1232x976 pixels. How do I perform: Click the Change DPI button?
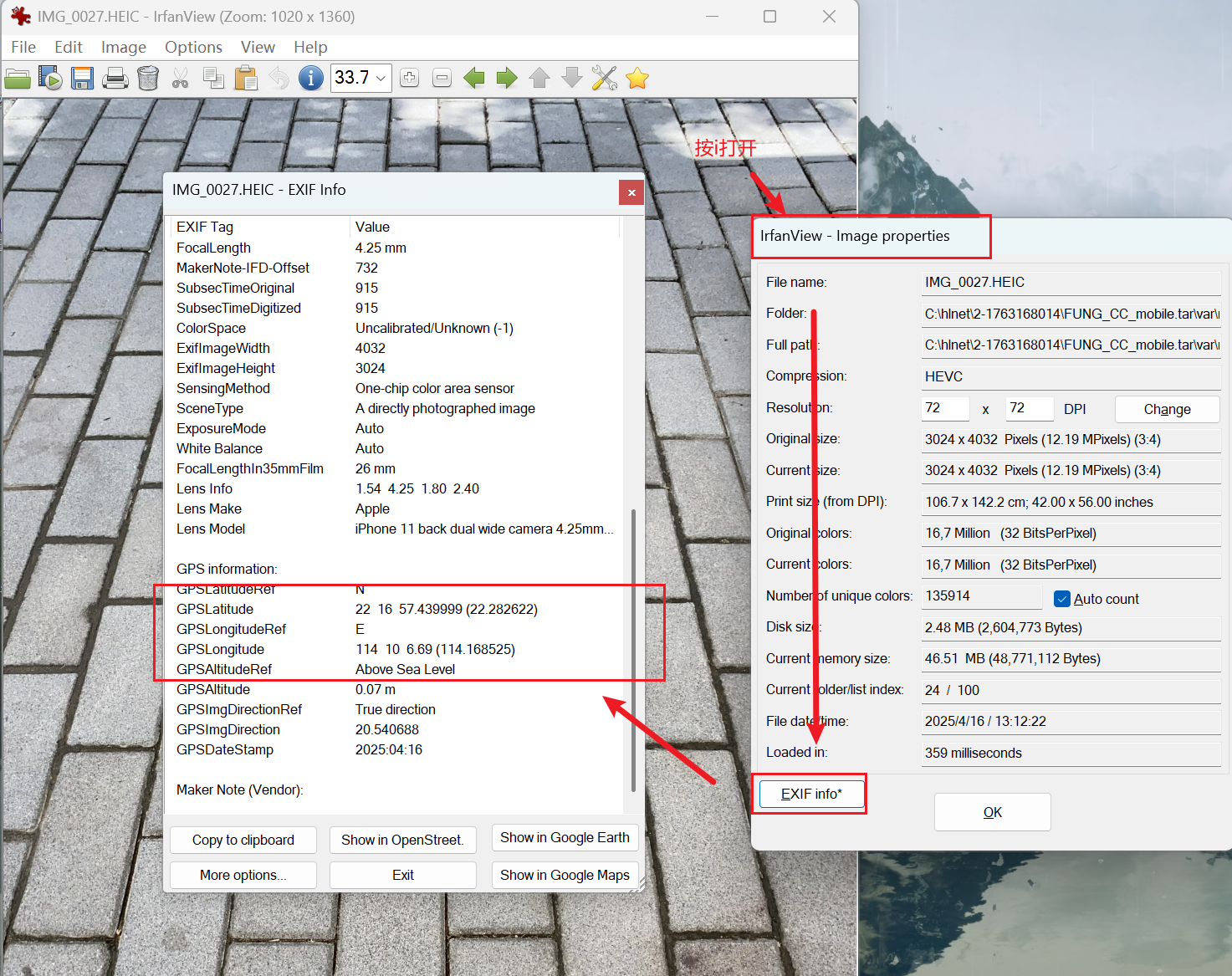coord(1167,409)
